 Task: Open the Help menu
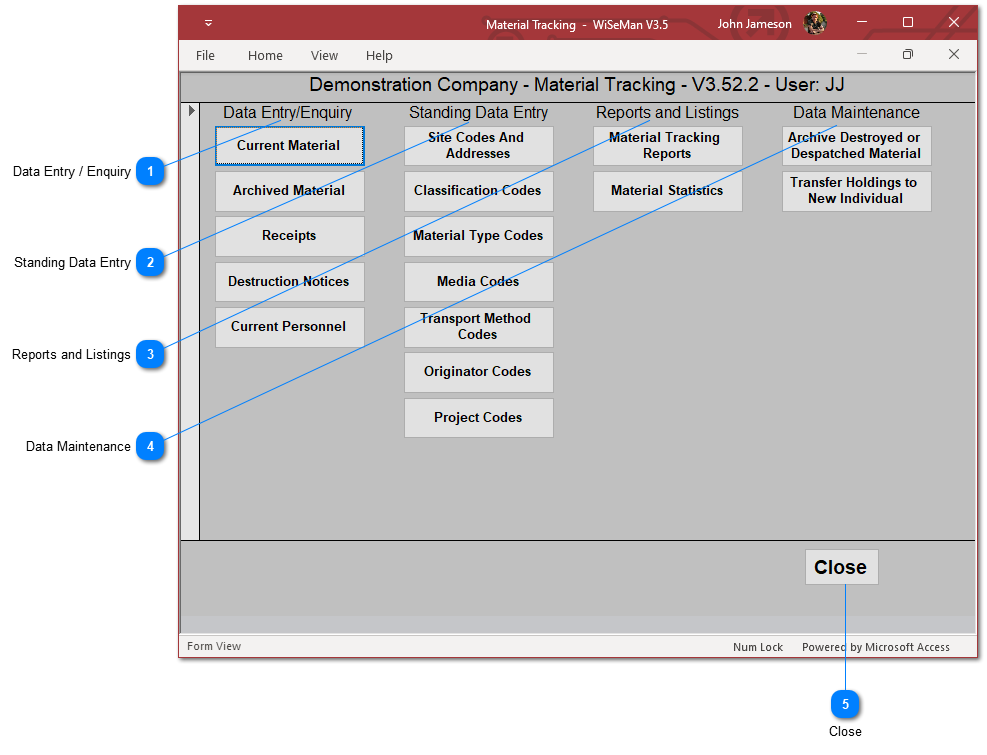[379, 56]
